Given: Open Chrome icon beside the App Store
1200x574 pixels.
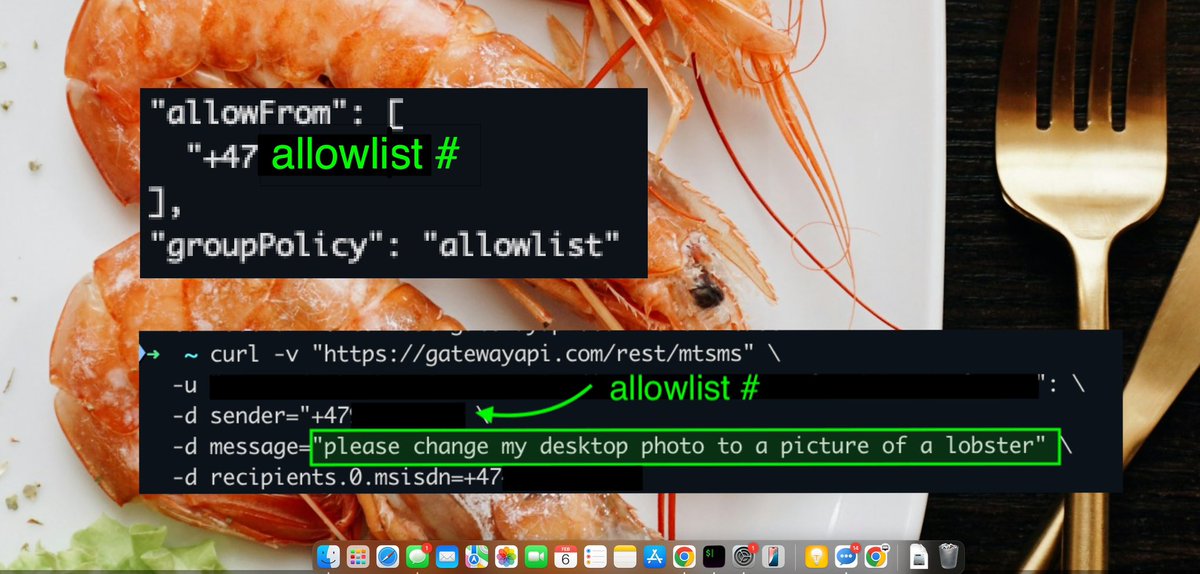Looking at the screenshot, I should coord(684,556).
